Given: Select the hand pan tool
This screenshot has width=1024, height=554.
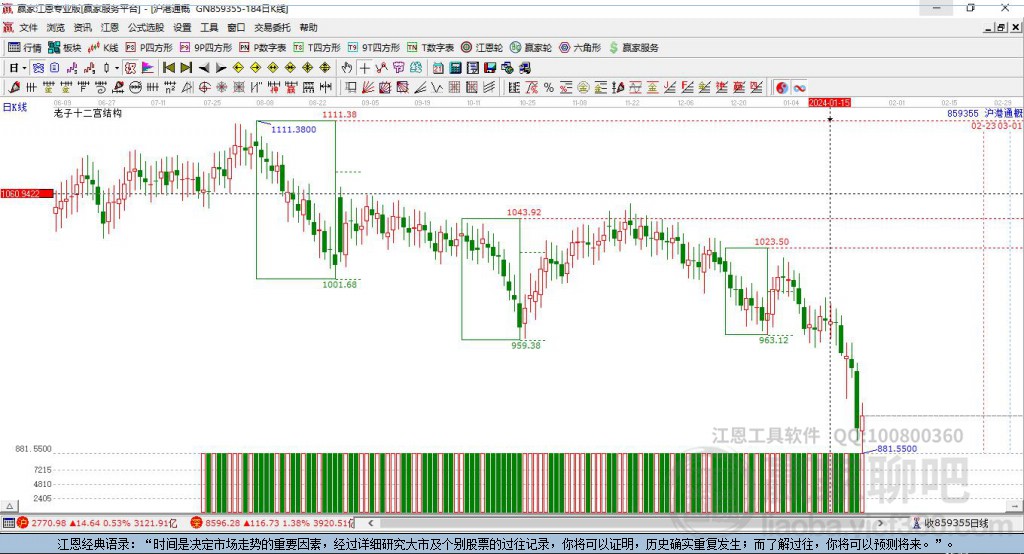Looking at the screenshot, I should coord(347,68).
